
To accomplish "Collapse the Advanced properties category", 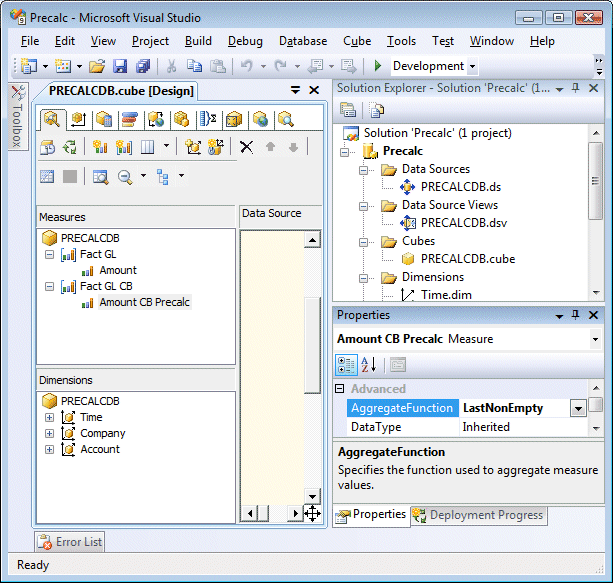I will pos(340,389).
